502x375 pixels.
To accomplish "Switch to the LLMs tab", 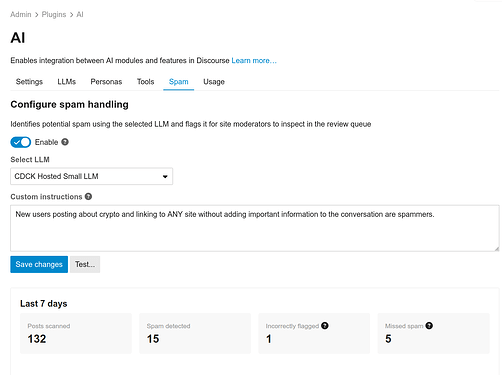I will (x=67, y=82).
